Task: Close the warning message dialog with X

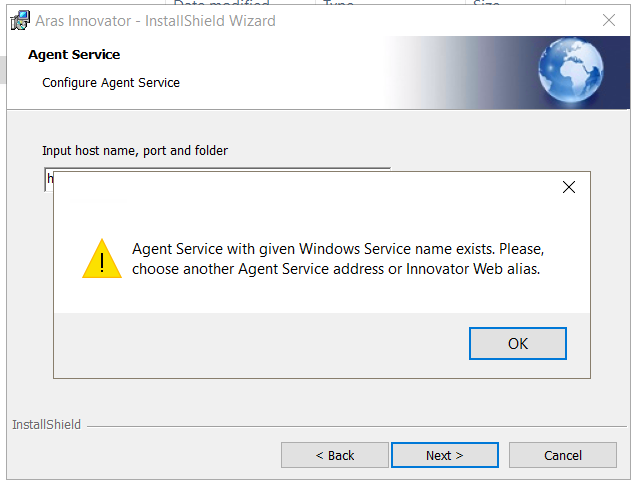Action: tap(569, 187)
